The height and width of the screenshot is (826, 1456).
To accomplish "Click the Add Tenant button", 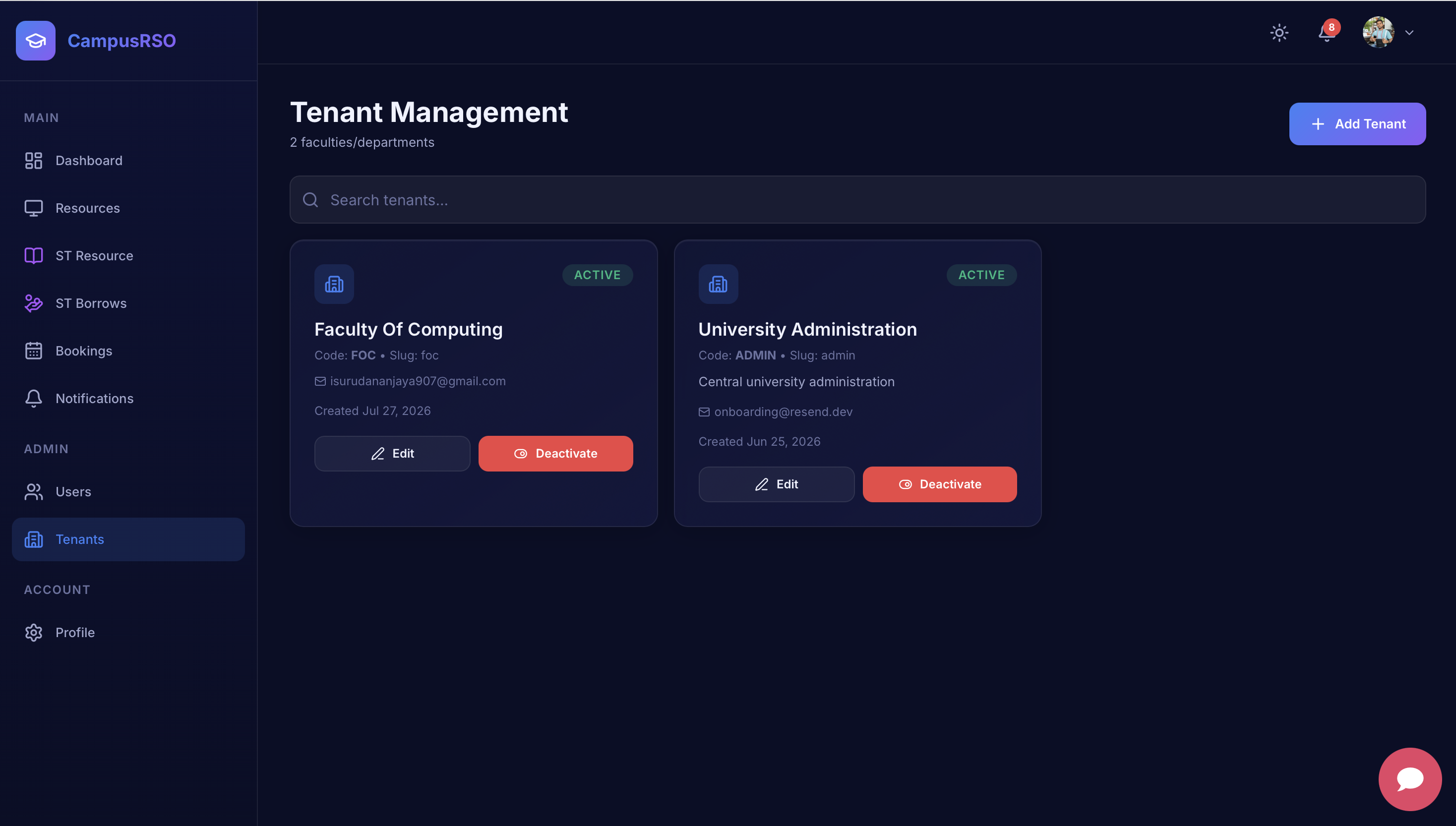I will tap(1357, 123).
